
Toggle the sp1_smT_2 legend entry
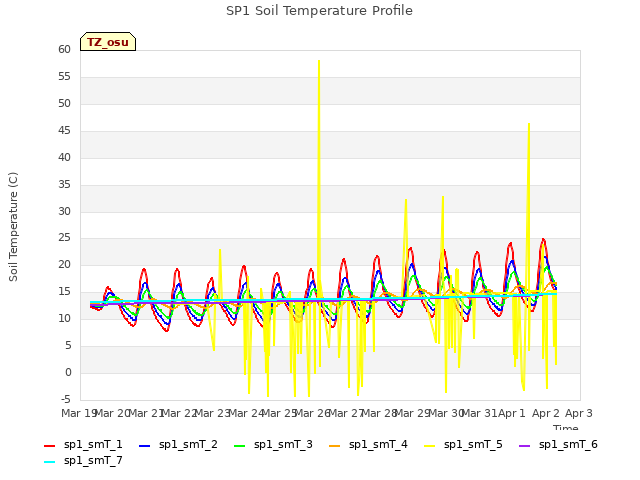click(x=178, y=444)
